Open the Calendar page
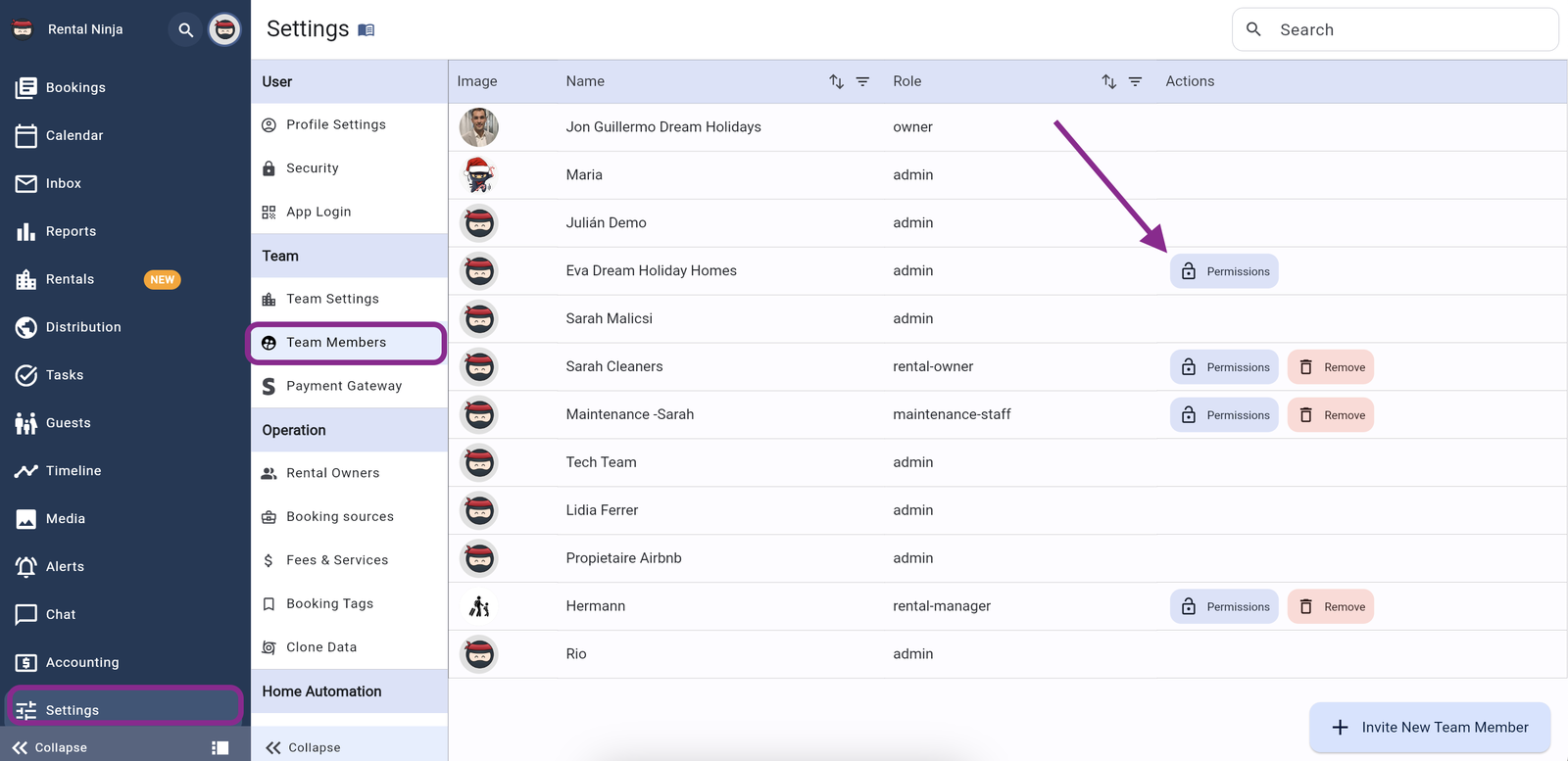The width and height of the screenshot is (1568, 761). (x=73, y=135)
